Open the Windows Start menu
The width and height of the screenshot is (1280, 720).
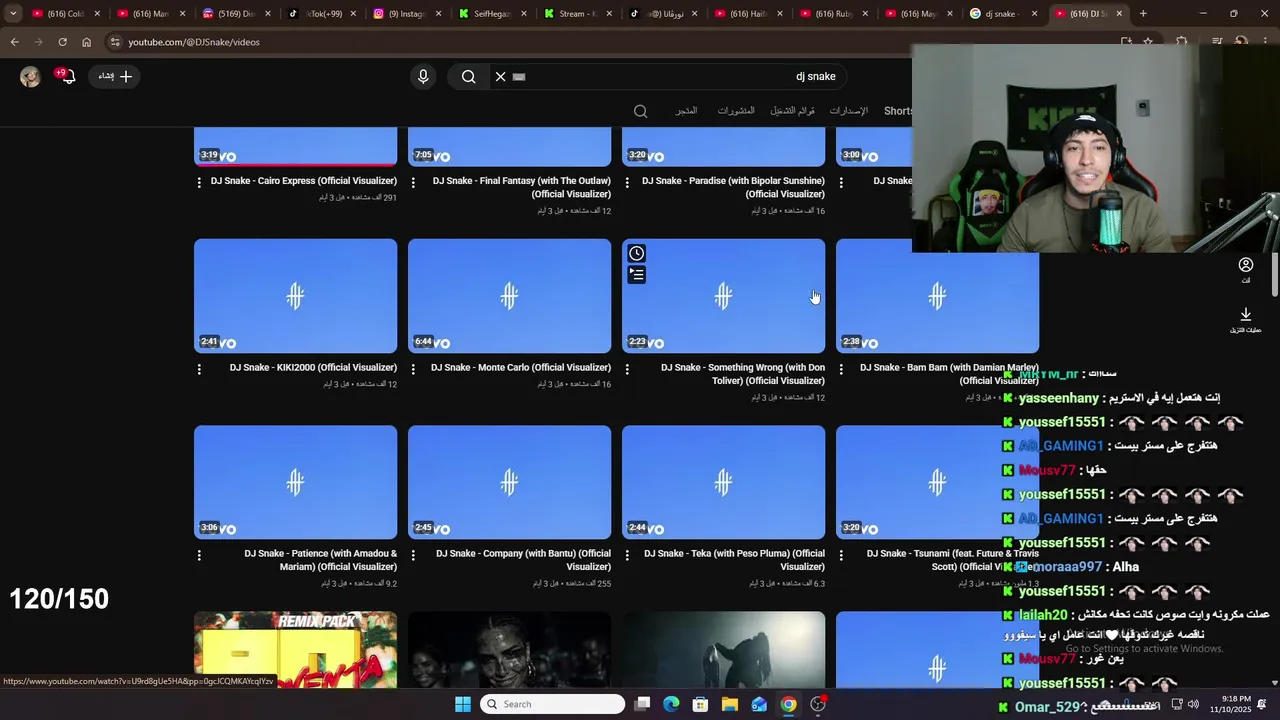click(x=463, y=704)
